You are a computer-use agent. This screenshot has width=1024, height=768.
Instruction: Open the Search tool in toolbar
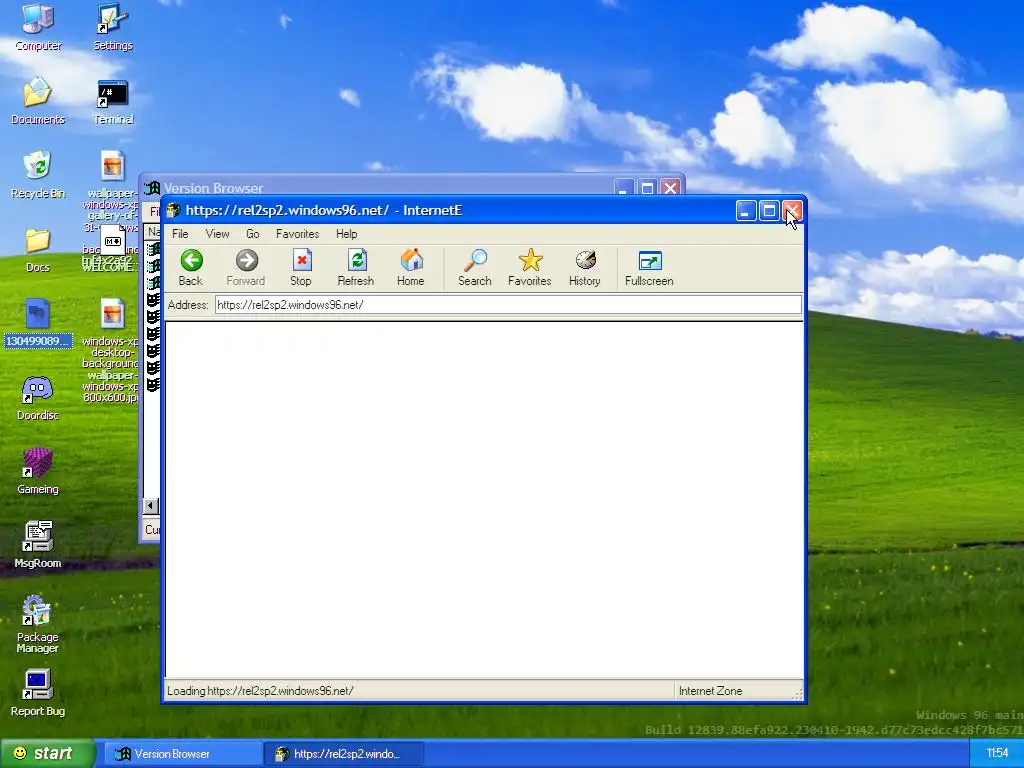point(475,268)
